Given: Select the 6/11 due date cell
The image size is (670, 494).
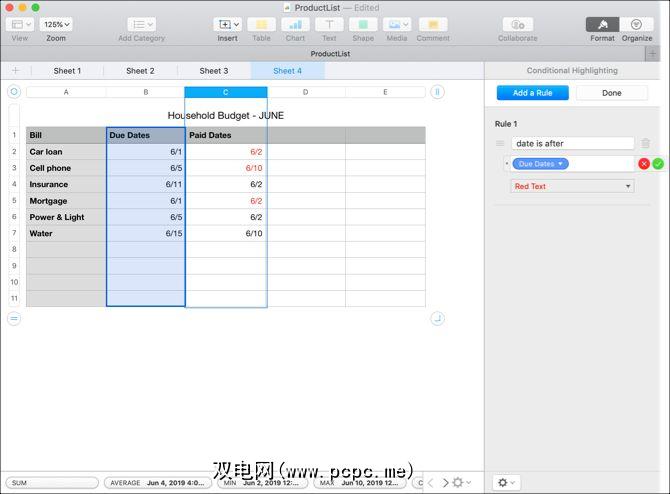Looking at the screenshot, I should [x=146, y=184].
